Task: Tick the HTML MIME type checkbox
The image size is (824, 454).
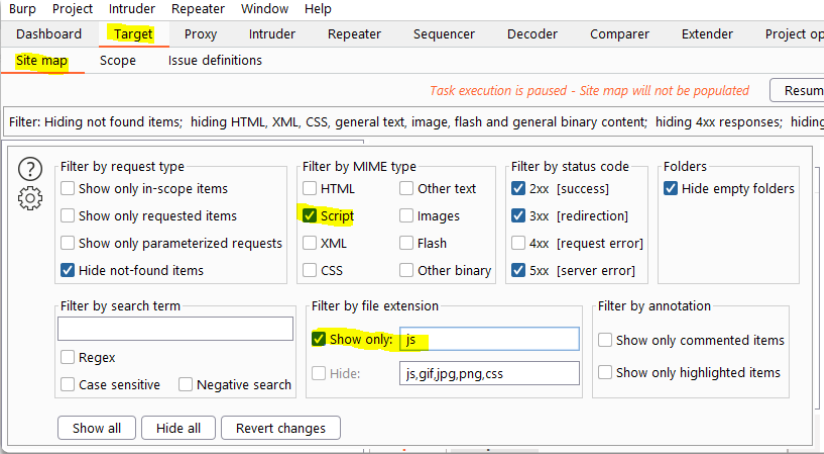Action: (310, 188)
